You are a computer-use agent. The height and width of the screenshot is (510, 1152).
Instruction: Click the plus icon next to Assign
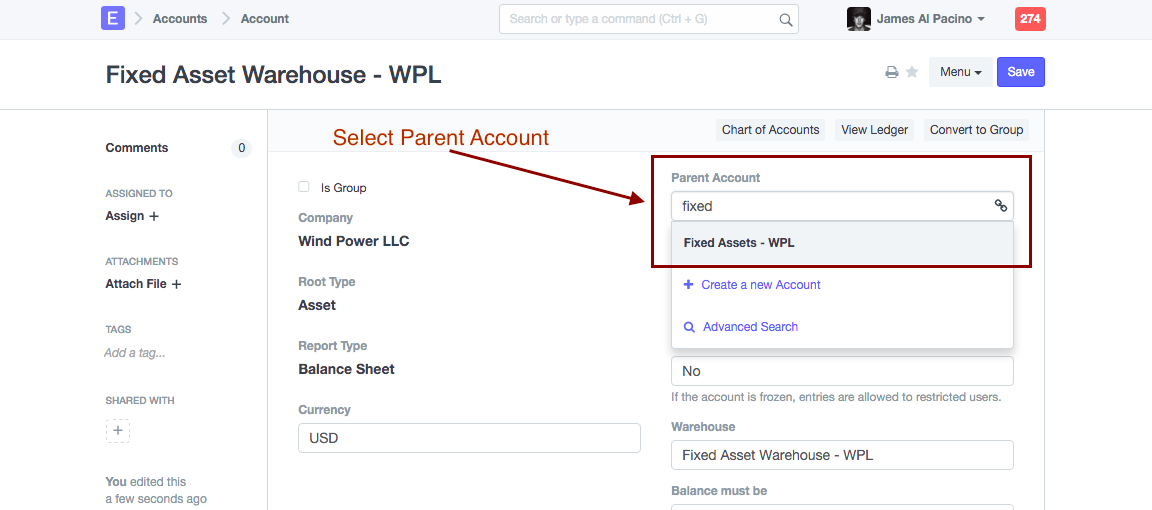pyautogui.click(x=154, y=216)
